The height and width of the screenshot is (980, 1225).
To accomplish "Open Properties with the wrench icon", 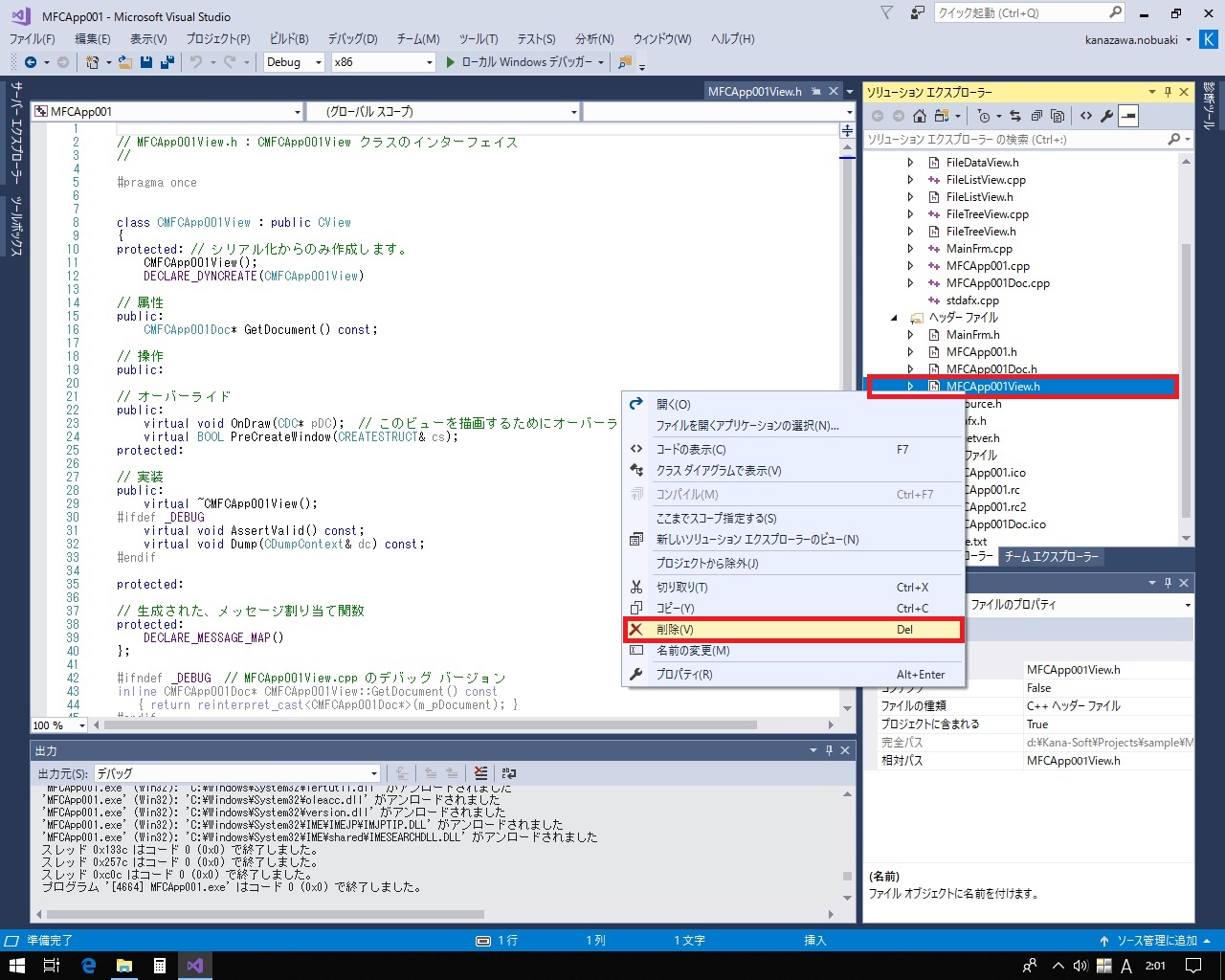I will pos(1107,116).
